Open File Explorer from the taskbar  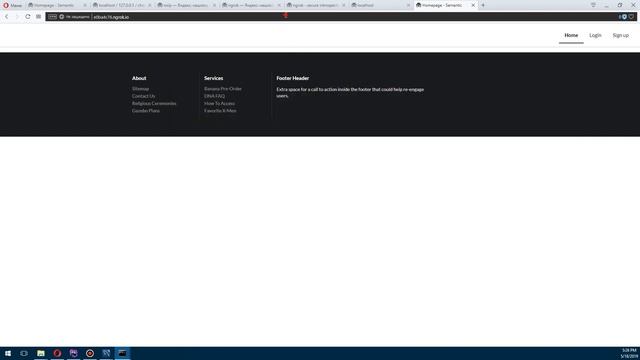pos(41,353)
